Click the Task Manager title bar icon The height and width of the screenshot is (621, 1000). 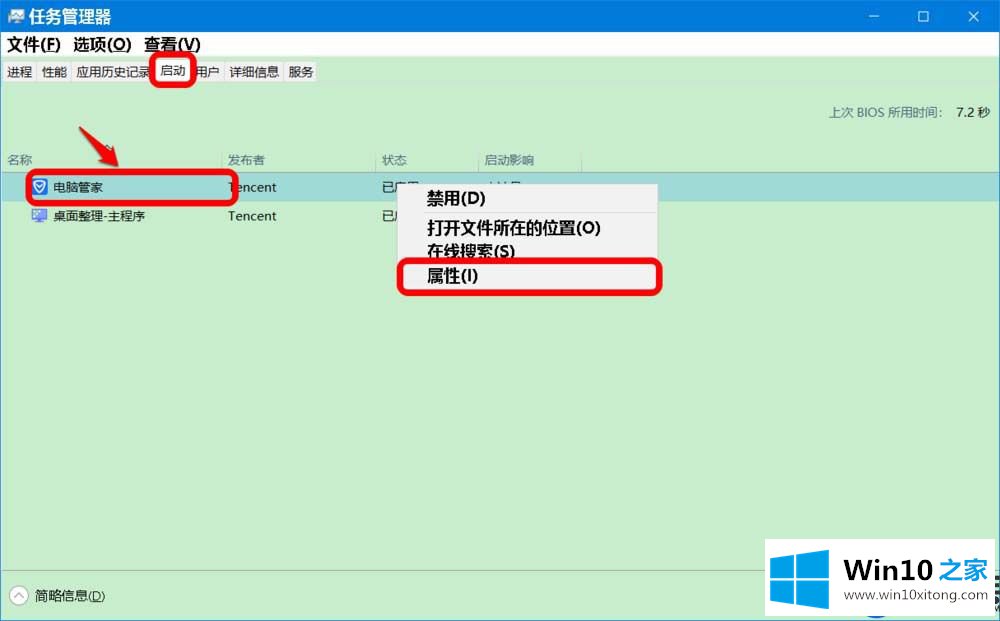pos(15,17)
